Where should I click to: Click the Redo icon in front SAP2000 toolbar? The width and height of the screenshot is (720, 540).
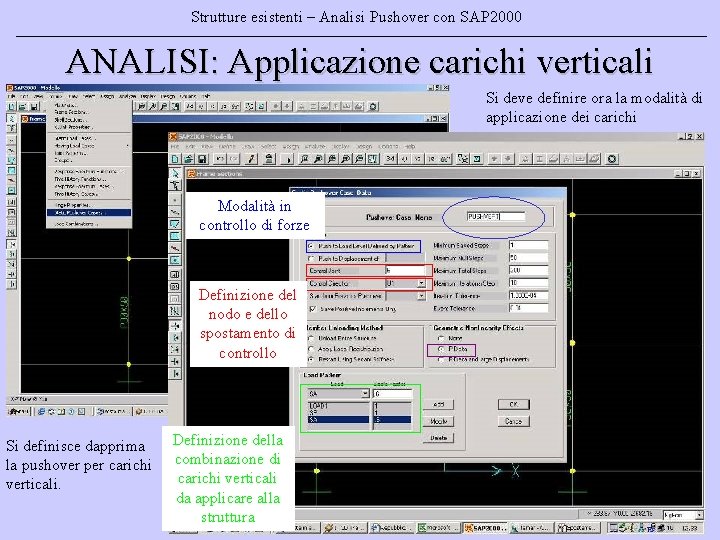tap(234, 159)
